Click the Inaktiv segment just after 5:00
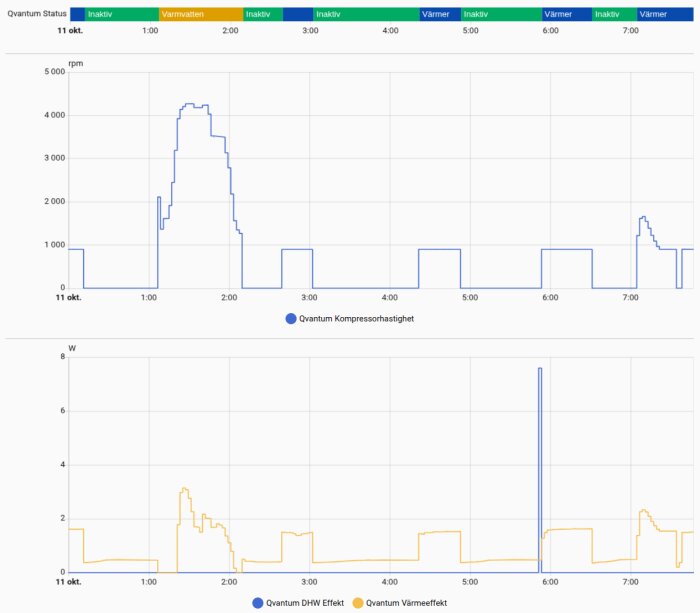 pos(501,15)
